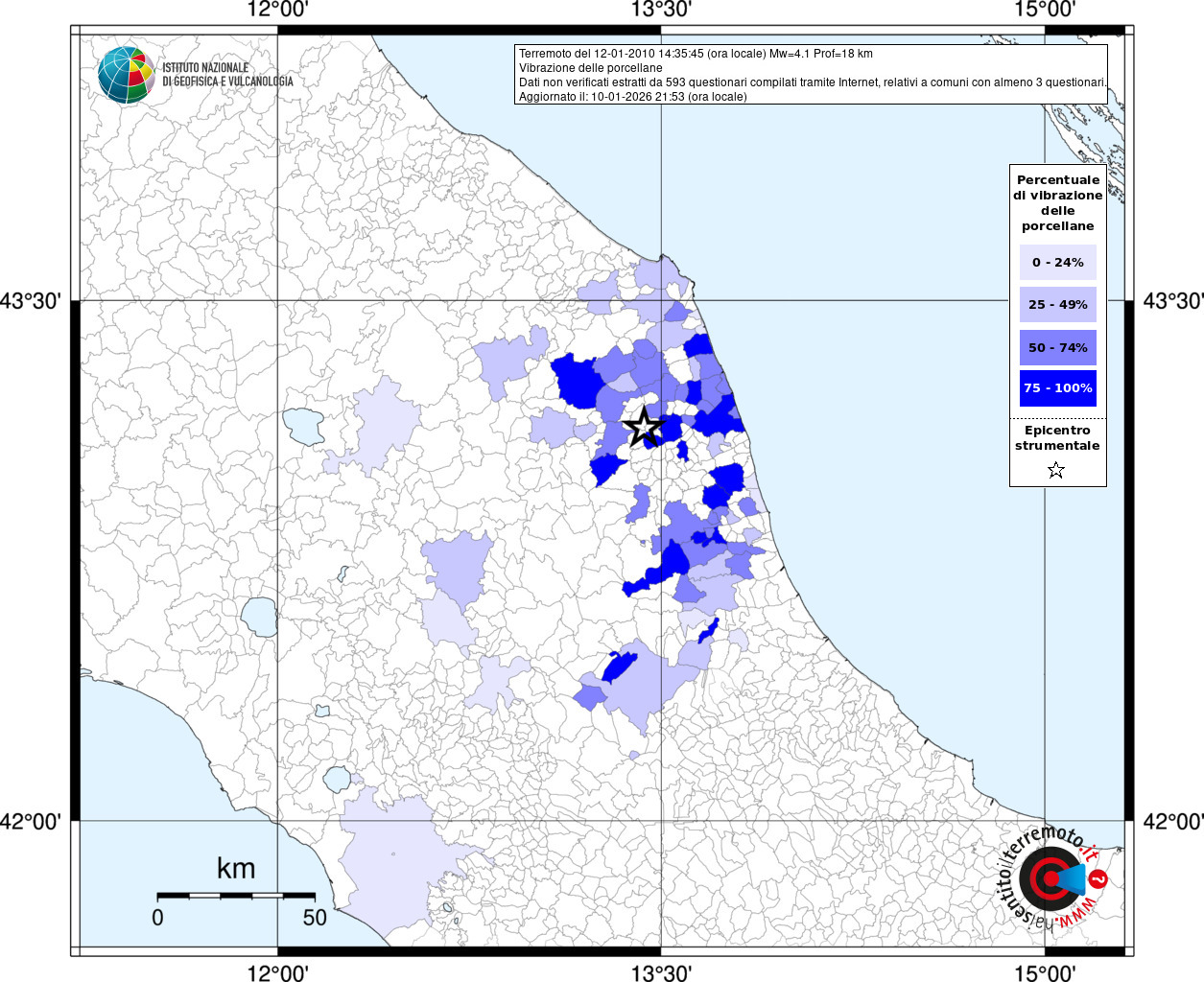Click the epicenter star on the map
1204x982 pixels.
[x=644, y=427]
